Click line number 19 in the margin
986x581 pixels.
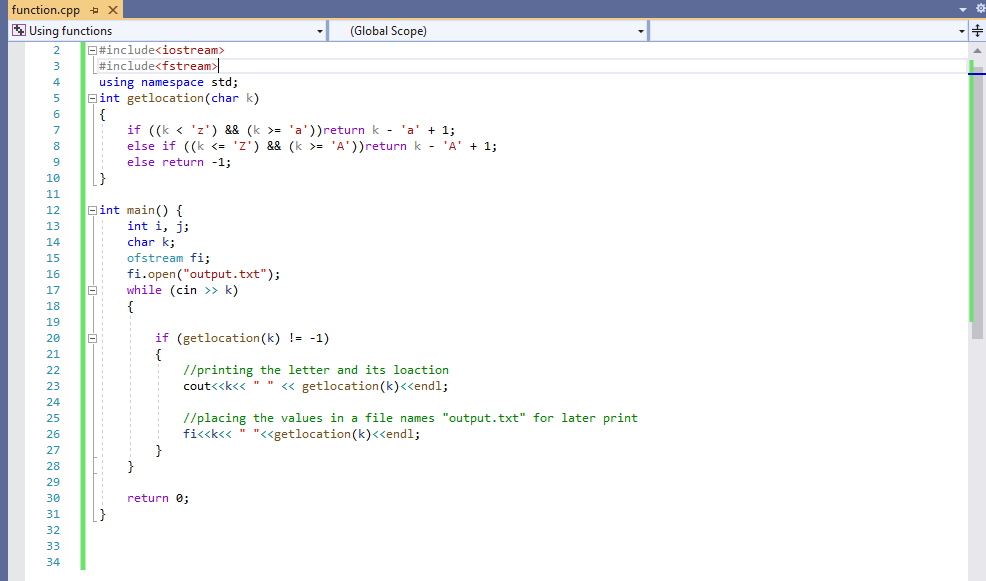click(x=53, y=322)
